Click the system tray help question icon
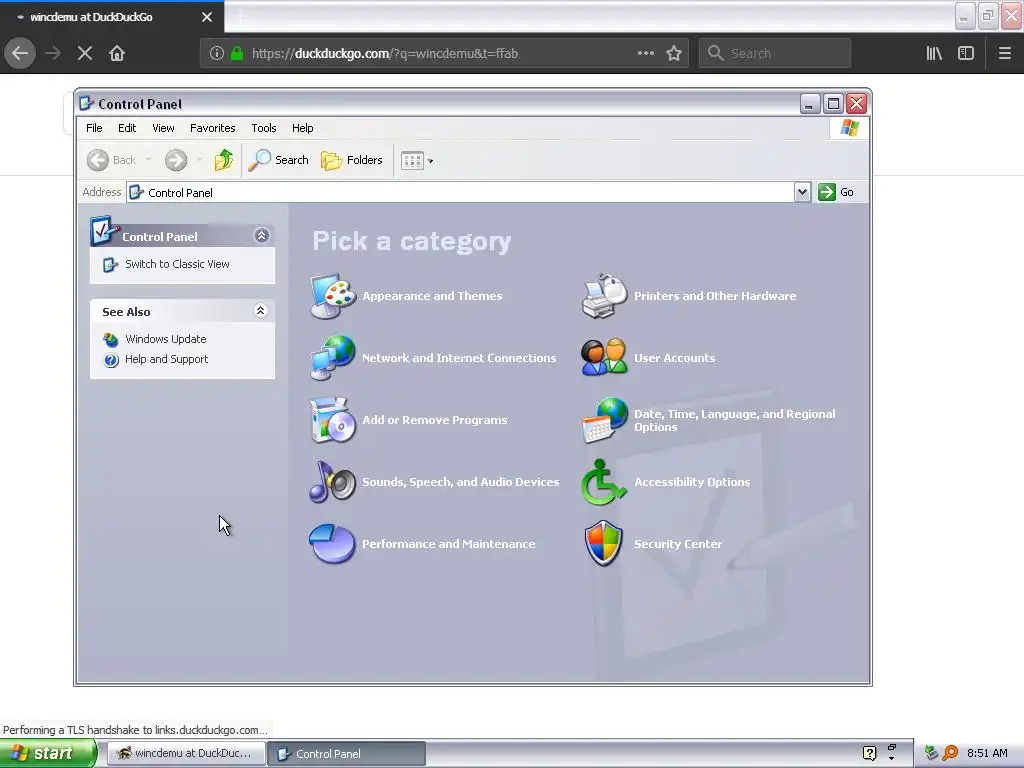This screenshot has width=1024, height=768. tap(869, 753)
